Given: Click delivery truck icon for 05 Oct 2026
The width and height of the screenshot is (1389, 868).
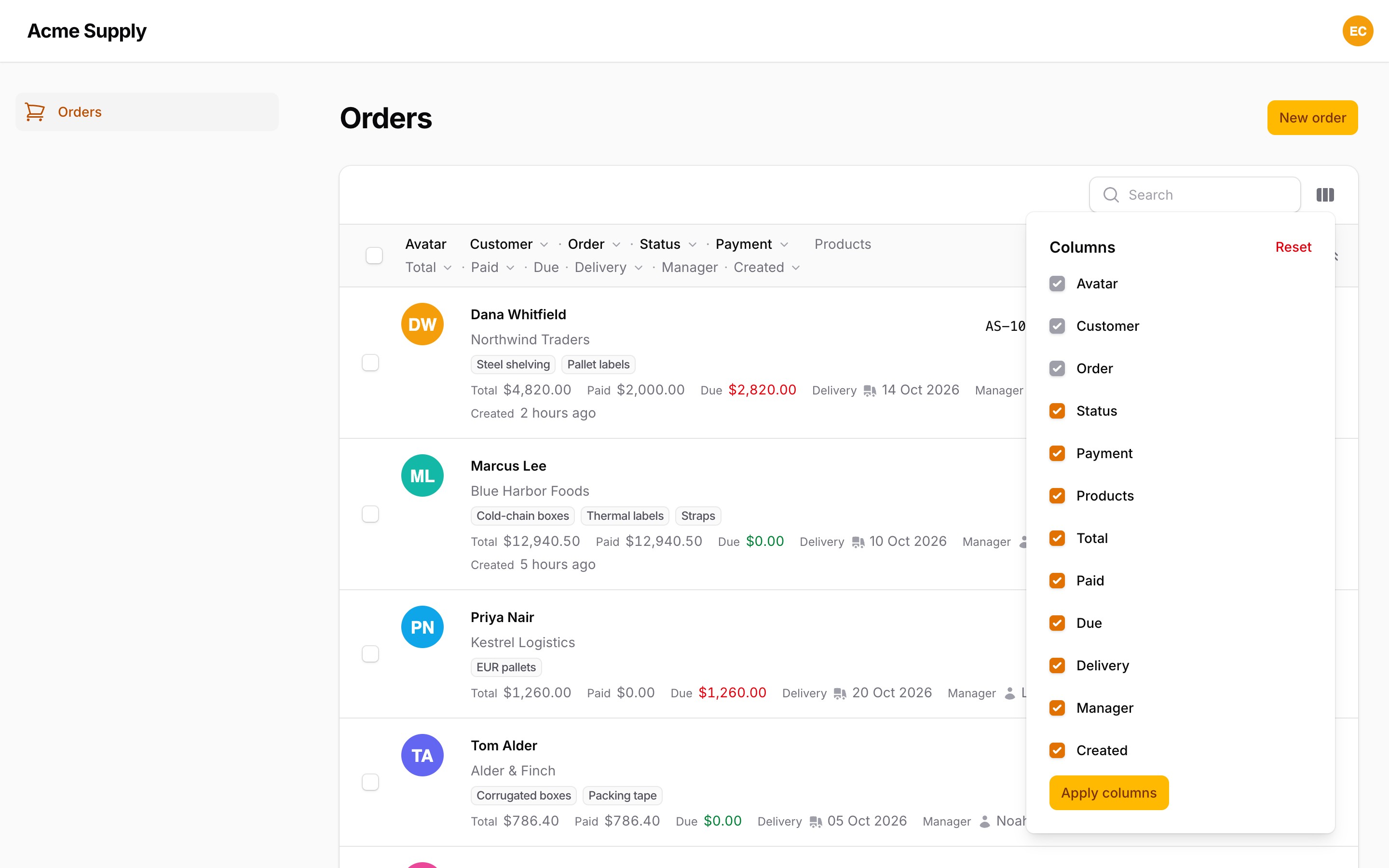Looking at the screenshot, I should pos(816,822).
